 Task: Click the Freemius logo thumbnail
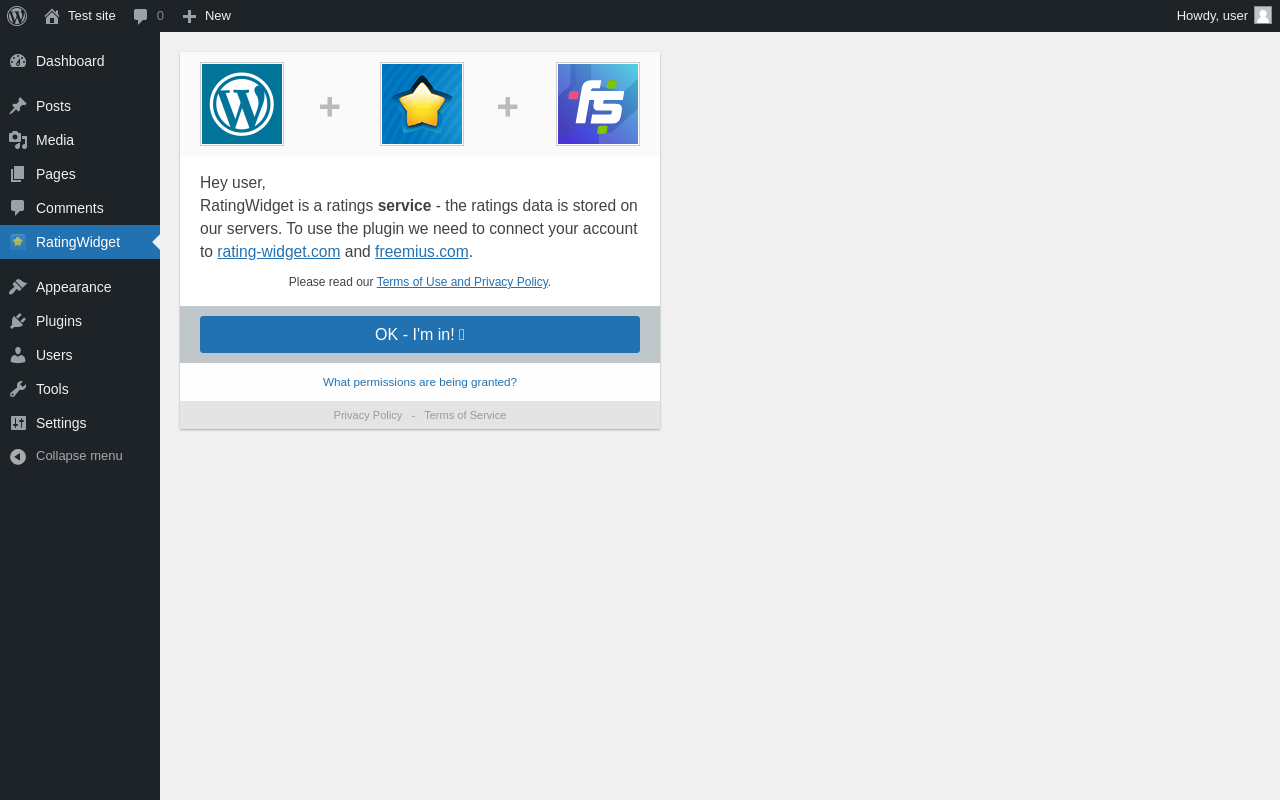pos(598,104)
